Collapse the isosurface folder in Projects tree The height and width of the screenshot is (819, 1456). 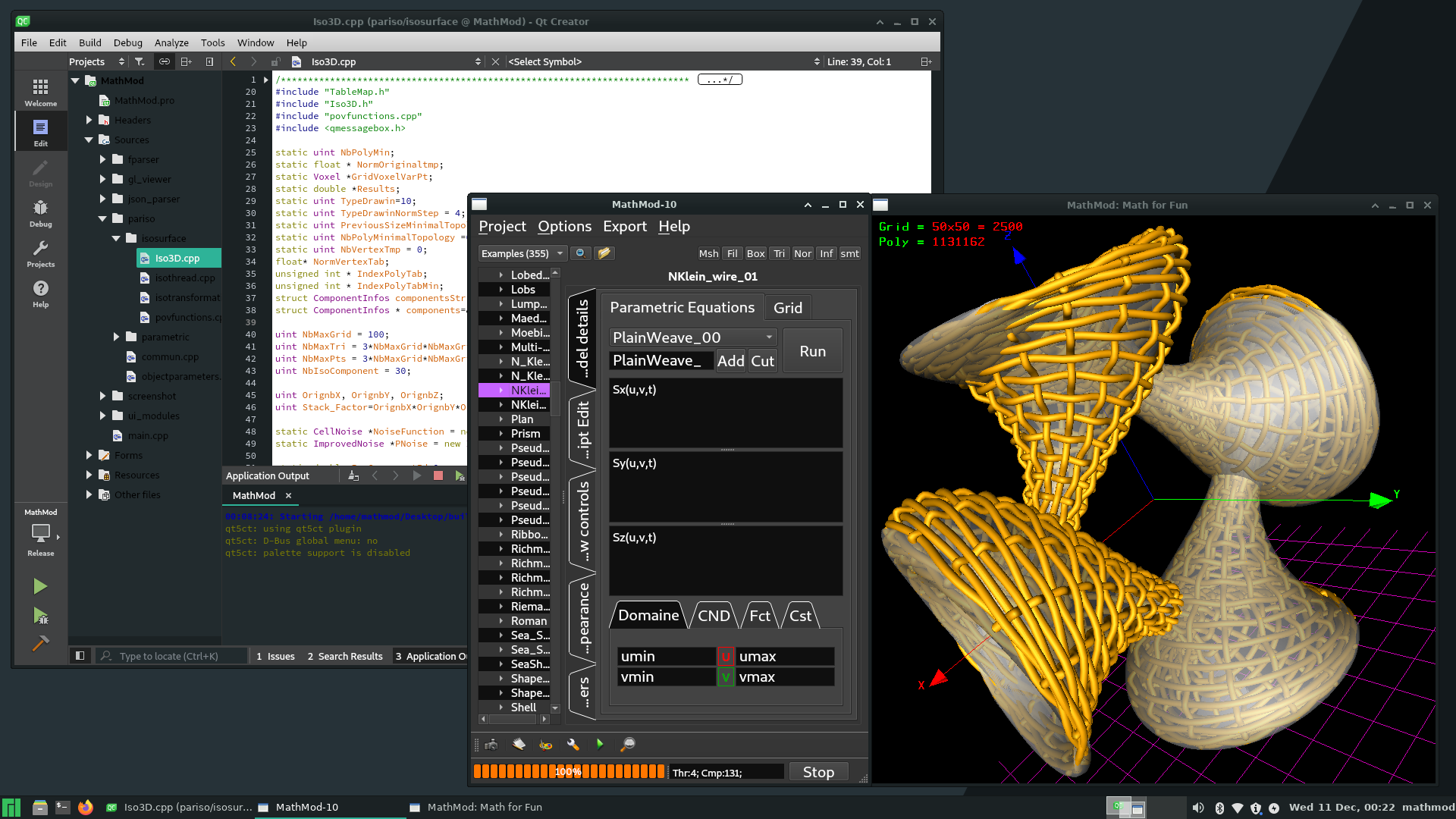tap(116, 238)
